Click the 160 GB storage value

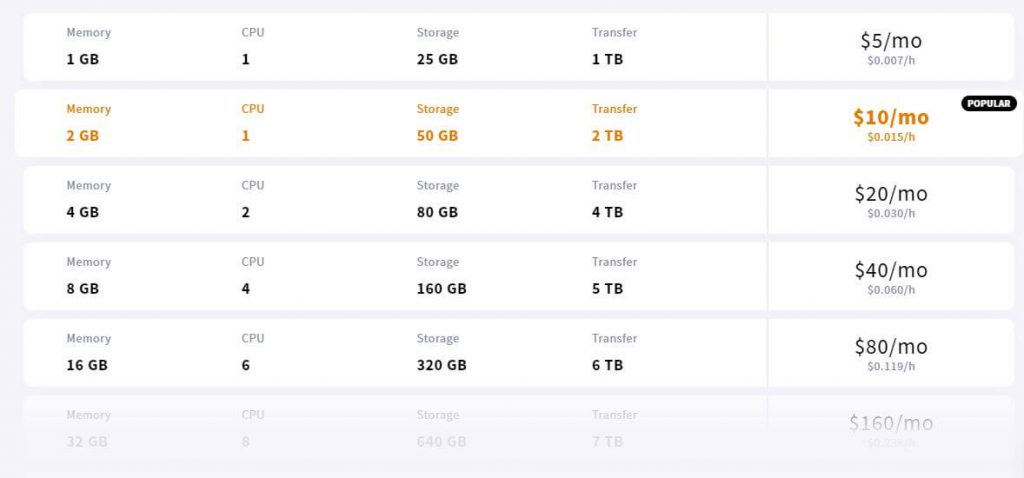click(441, 289)
